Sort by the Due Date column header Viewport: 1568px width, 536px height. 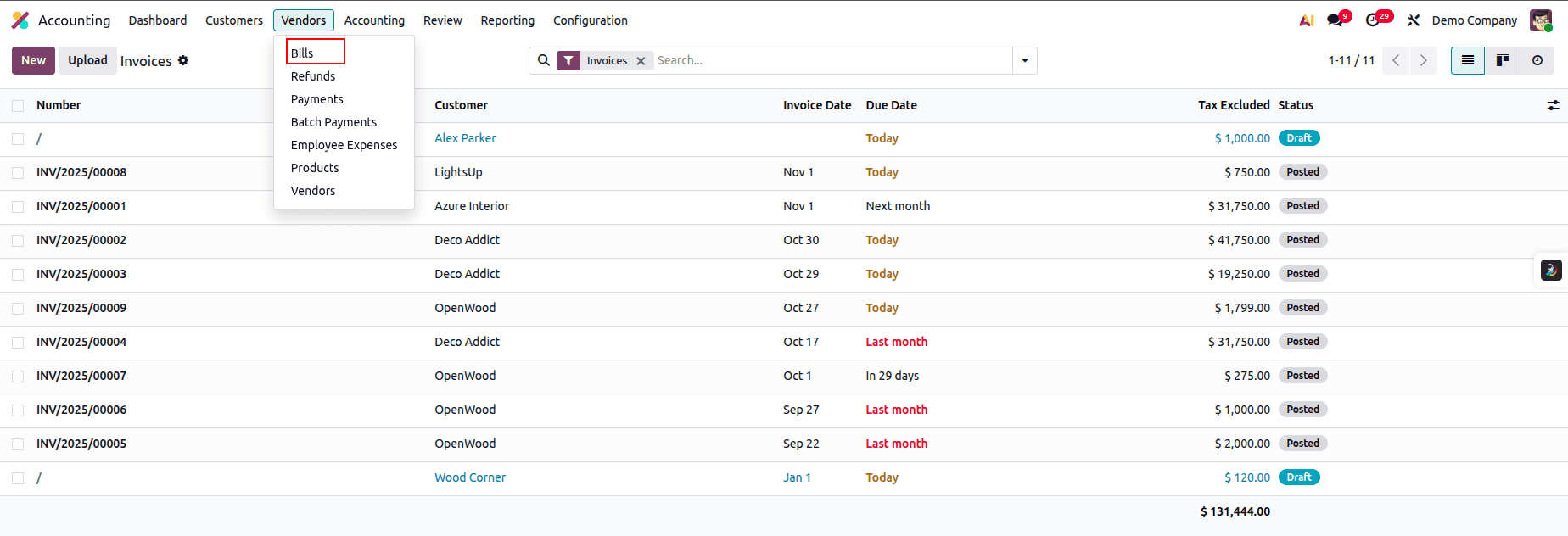(891, 105)
